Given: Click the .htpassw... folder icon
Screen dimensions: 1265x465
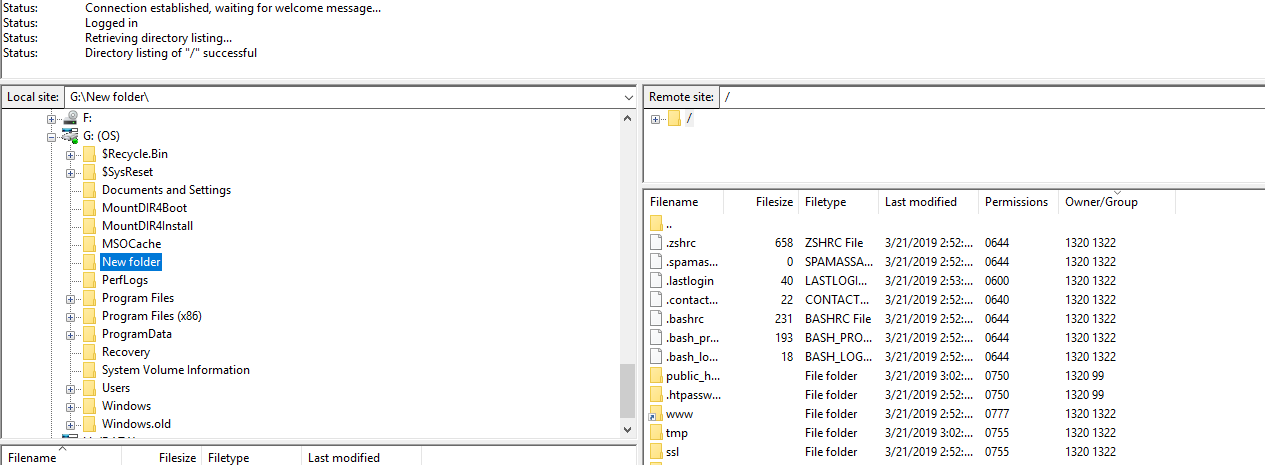Looking at the screenshot, I should pyautogui.click(x=656, y=395).
